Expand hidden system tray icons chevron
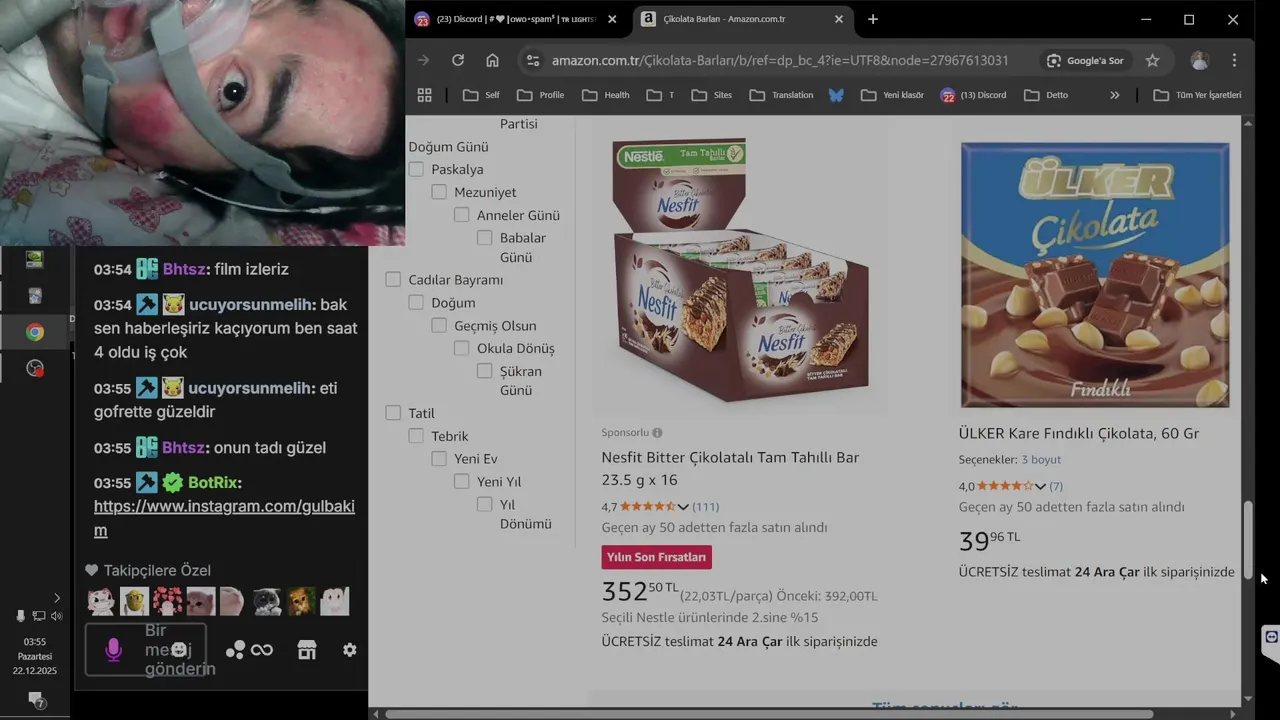 click(56, 598)
